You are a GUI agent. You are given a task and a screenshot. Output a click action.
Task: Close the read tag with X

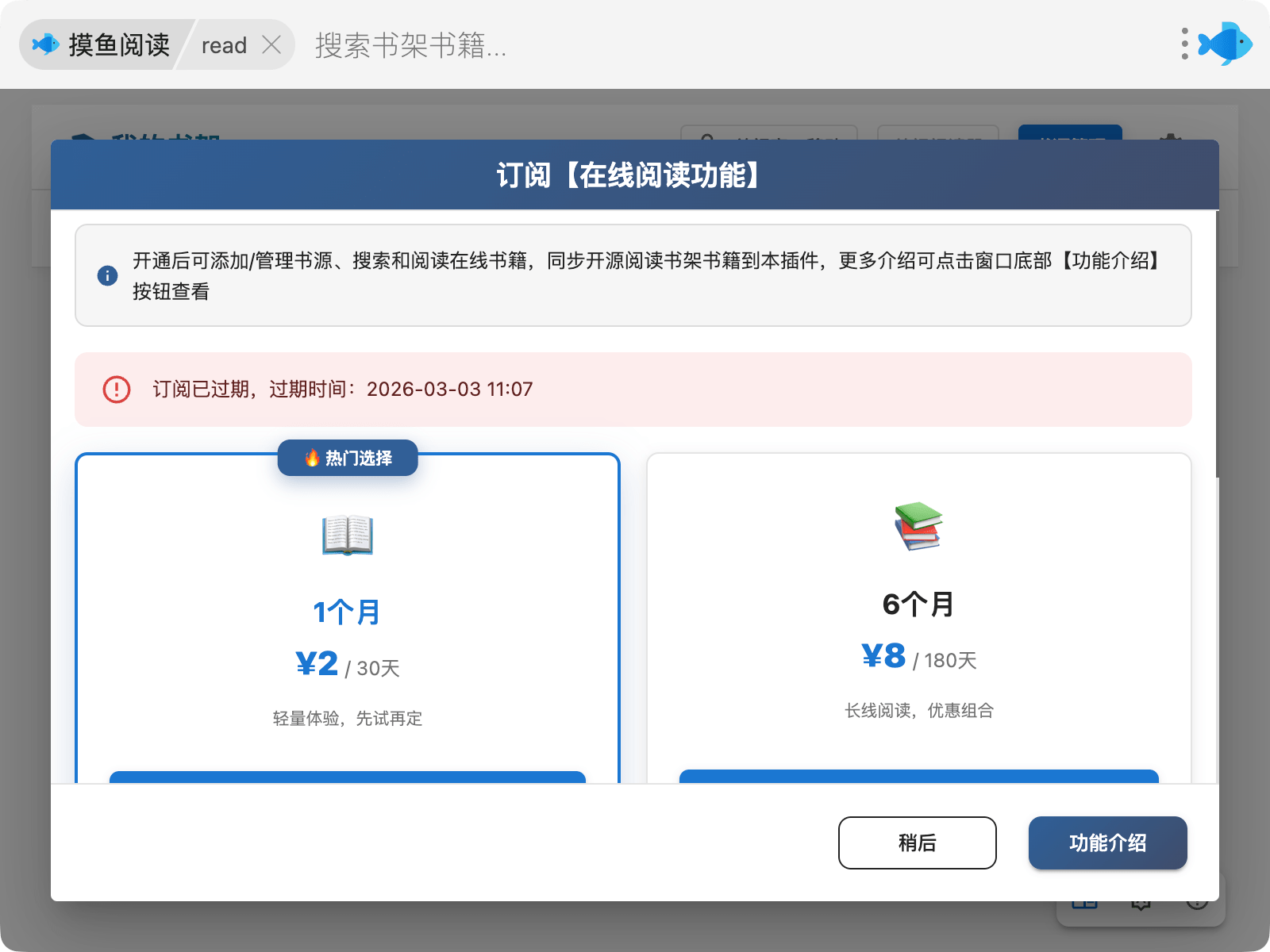[271, 45]
